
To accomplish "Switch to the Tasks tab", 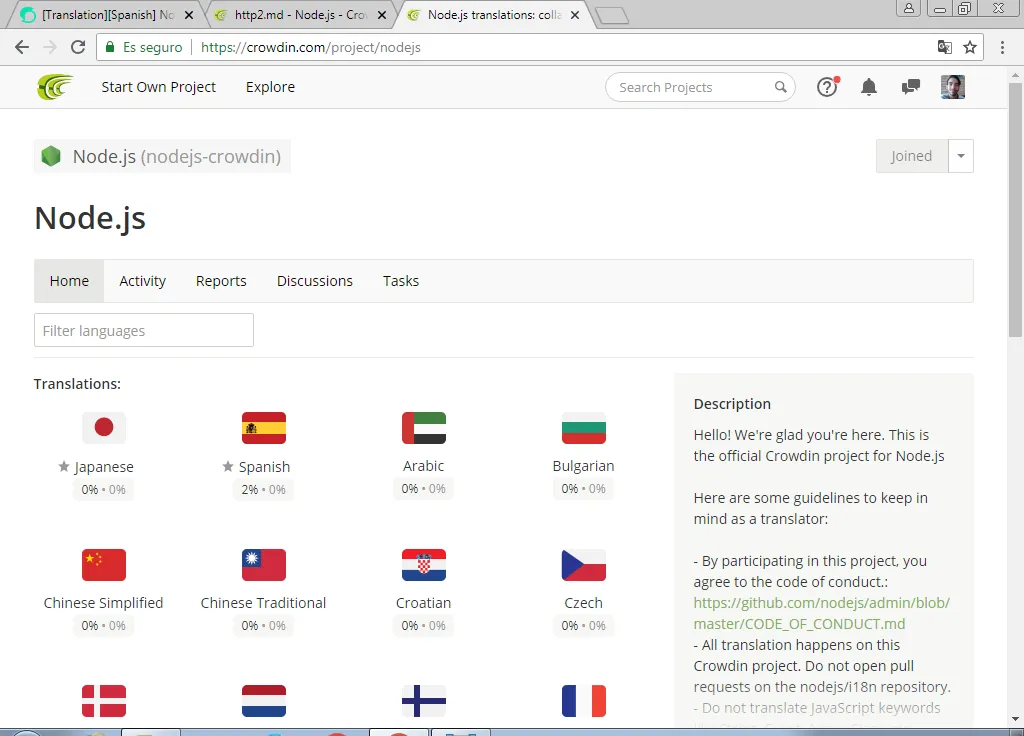I will (401, 281).
